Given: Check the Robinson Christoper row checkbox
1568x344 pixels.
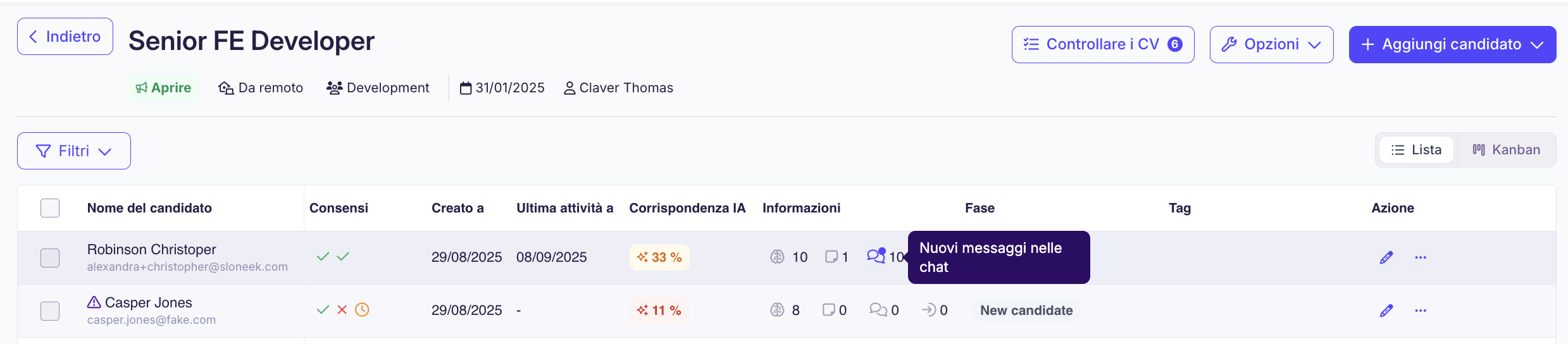Looking at the screenshot, I should [x=50, y=257].
